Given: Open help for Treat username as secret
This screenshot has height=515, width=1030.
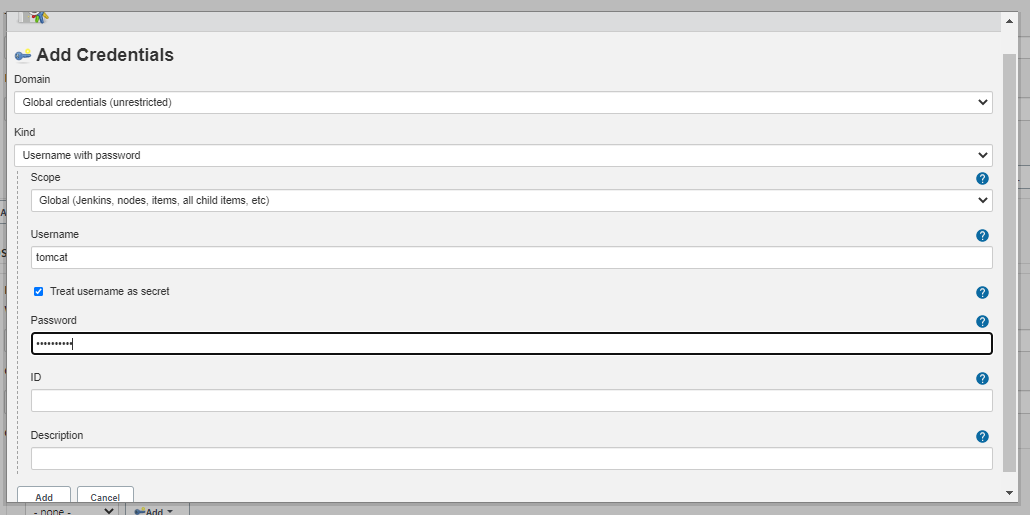Looking at the screenshot, I should (982, 292).
